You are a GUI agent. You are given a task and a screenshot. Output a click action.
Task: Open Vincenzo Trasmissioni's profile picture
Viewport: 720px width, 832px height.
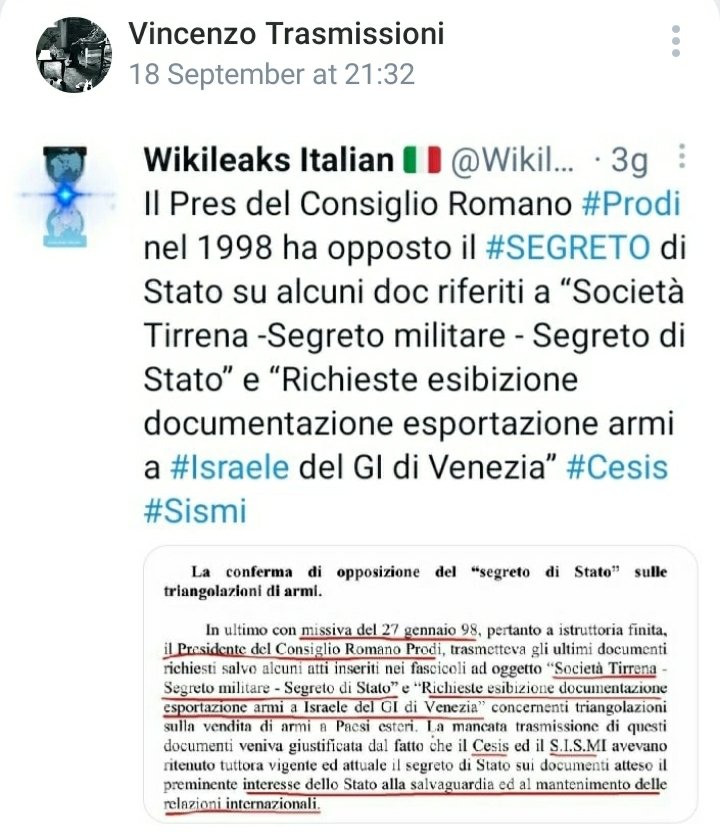(74, 54)
